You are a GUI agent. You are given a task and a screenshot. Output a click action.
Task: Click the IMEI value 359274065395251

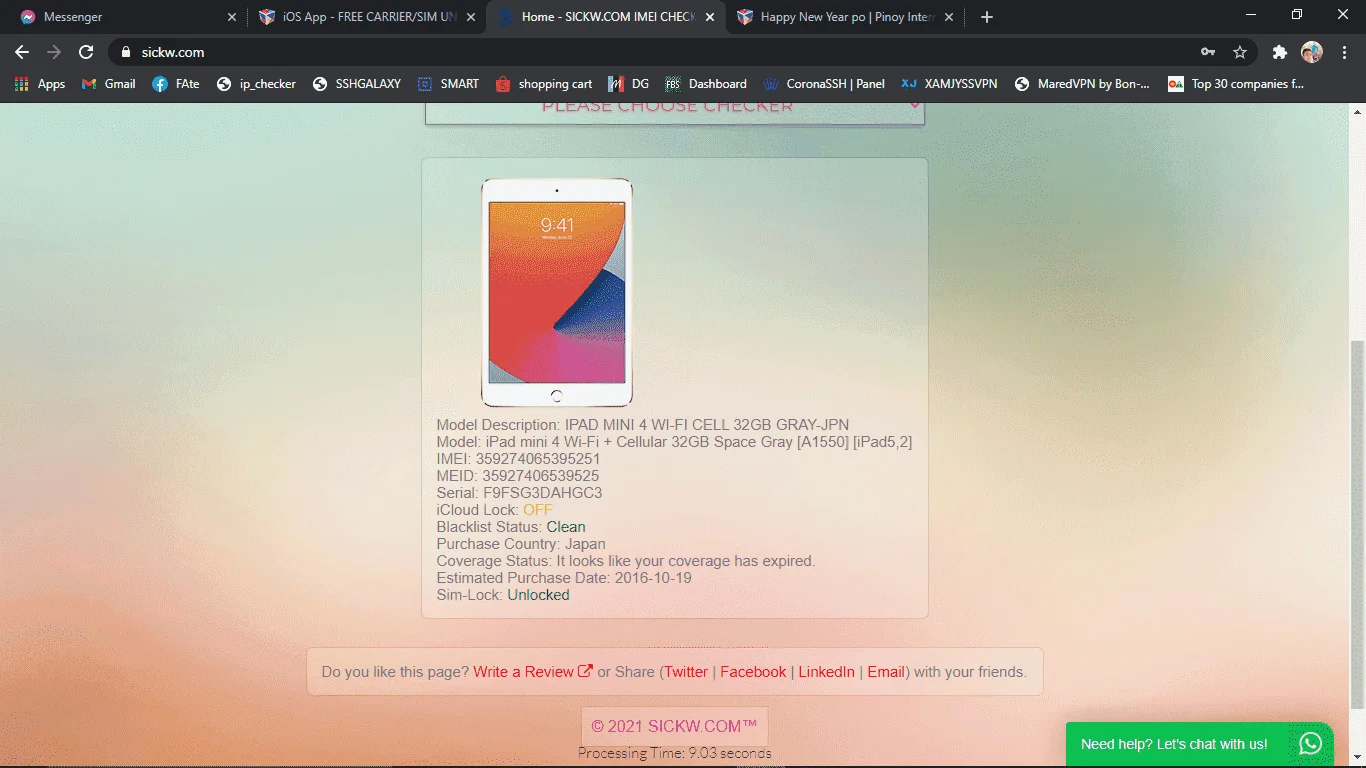pyautogui.click(x=538, y=459)
